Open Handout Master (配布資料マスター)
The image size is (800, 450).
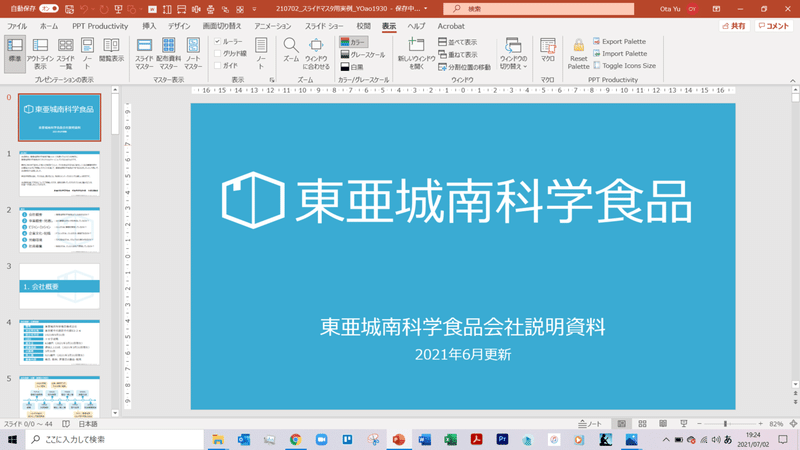[x=168, y=54]
